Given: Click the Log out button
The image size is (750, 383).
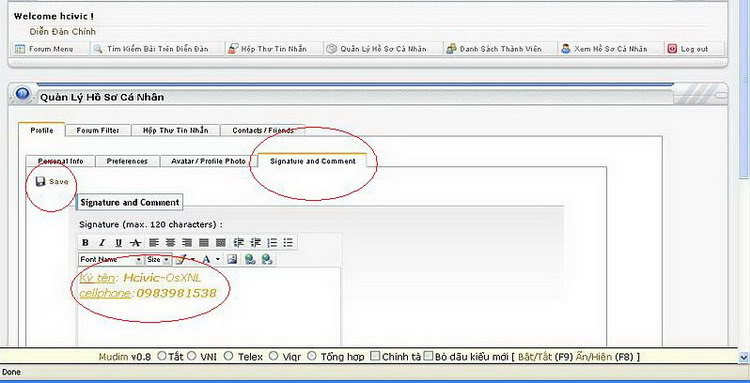Looking at the screenshot, I should click(x=694, y=49).
